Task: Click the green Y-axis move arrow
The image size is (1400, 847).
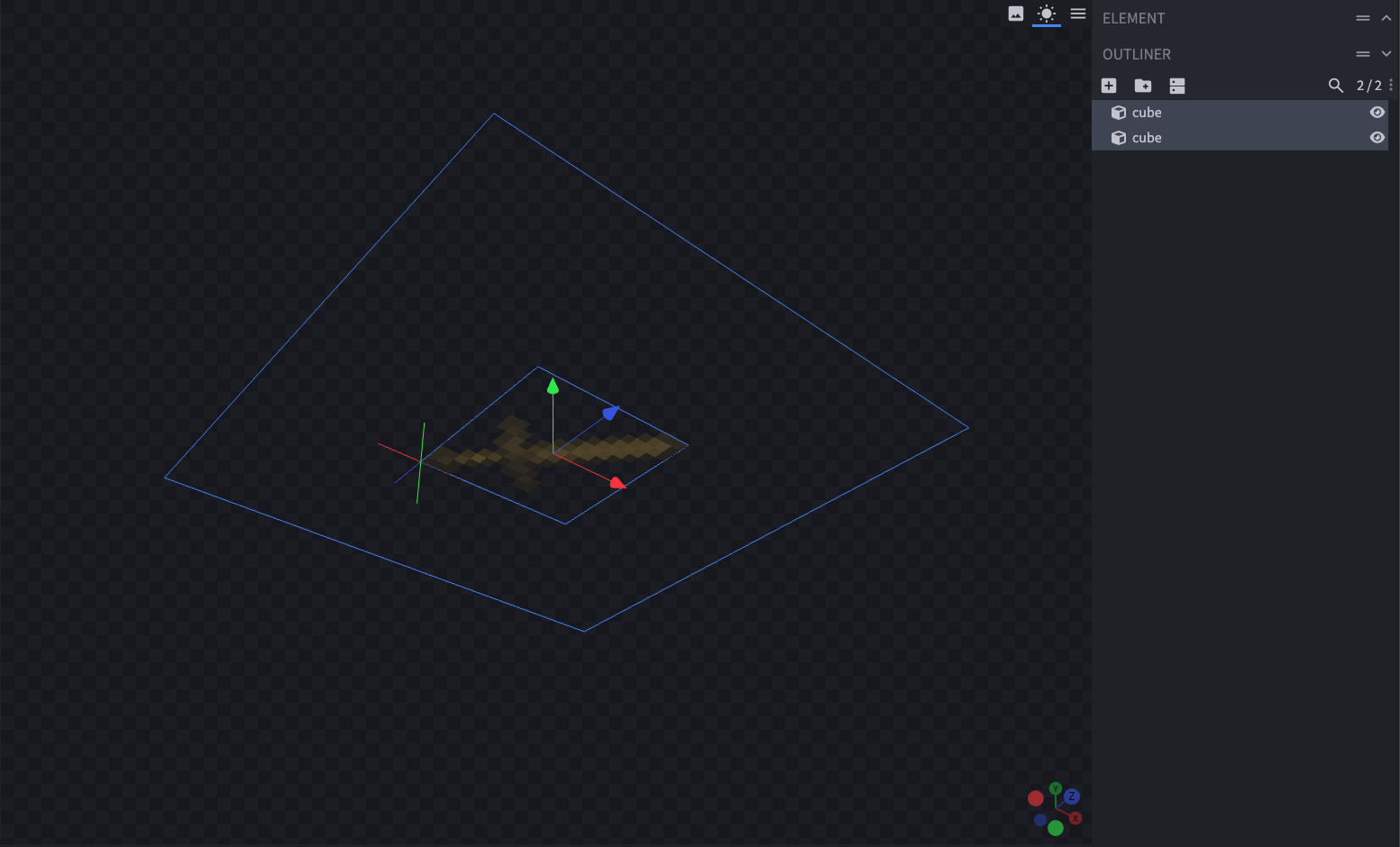Action: (x=553, y=387)
